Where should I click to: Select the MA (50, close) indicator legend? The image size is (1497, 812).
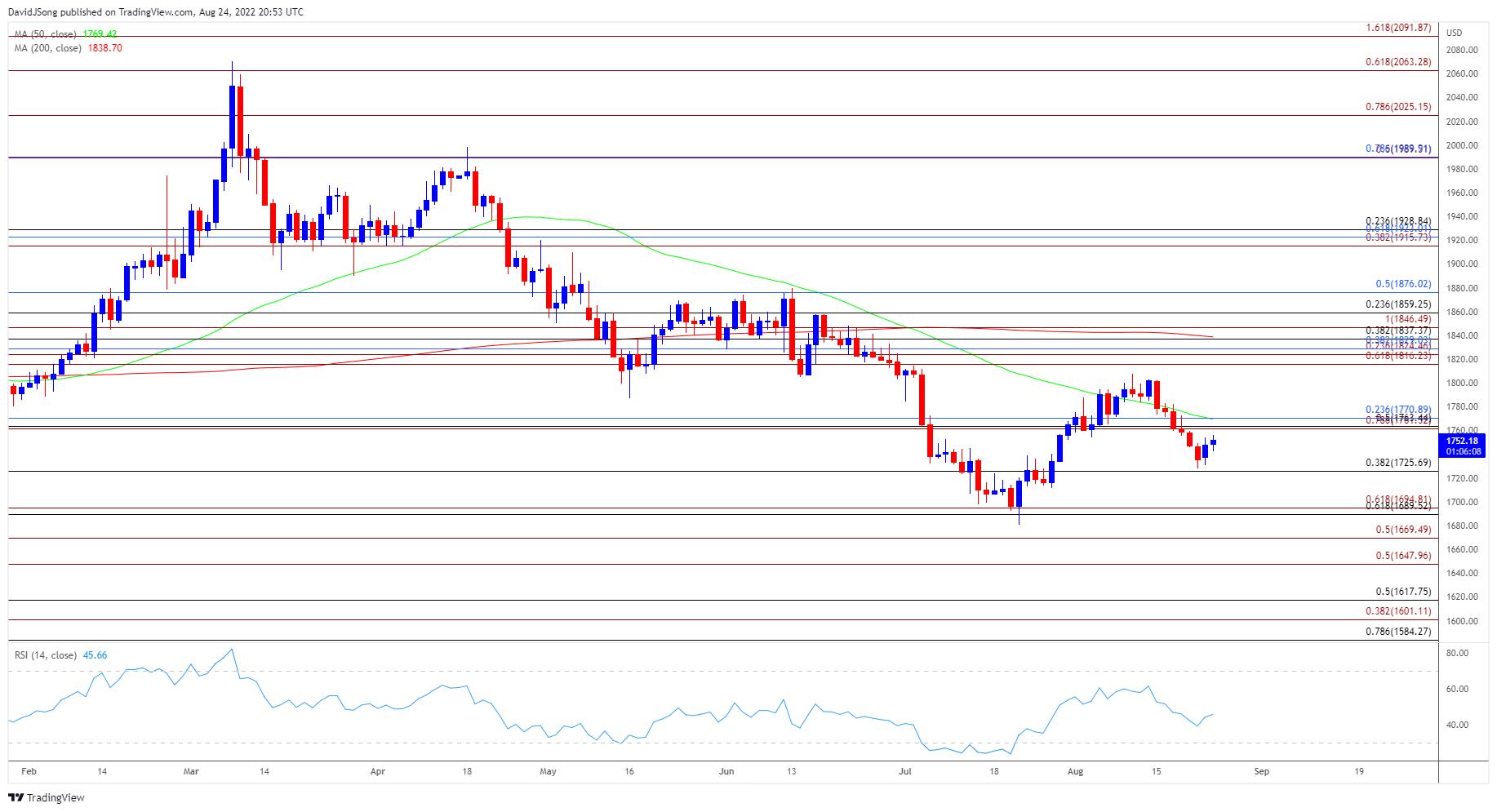(x=46, y=34)
